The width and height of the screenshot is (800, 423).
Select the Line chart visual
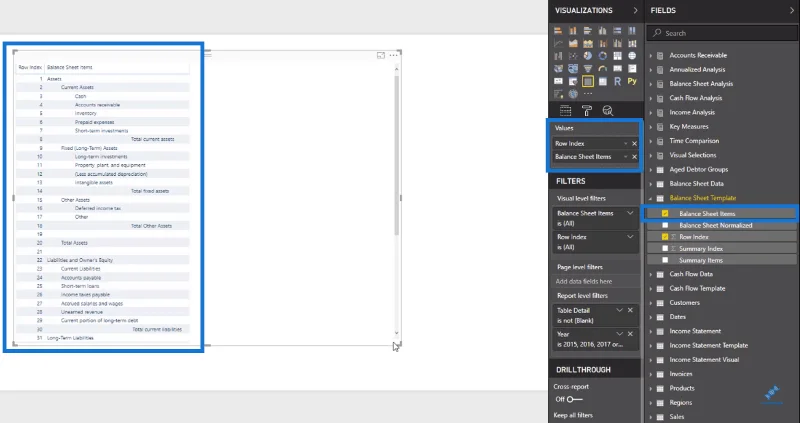(x=558, y=43)
